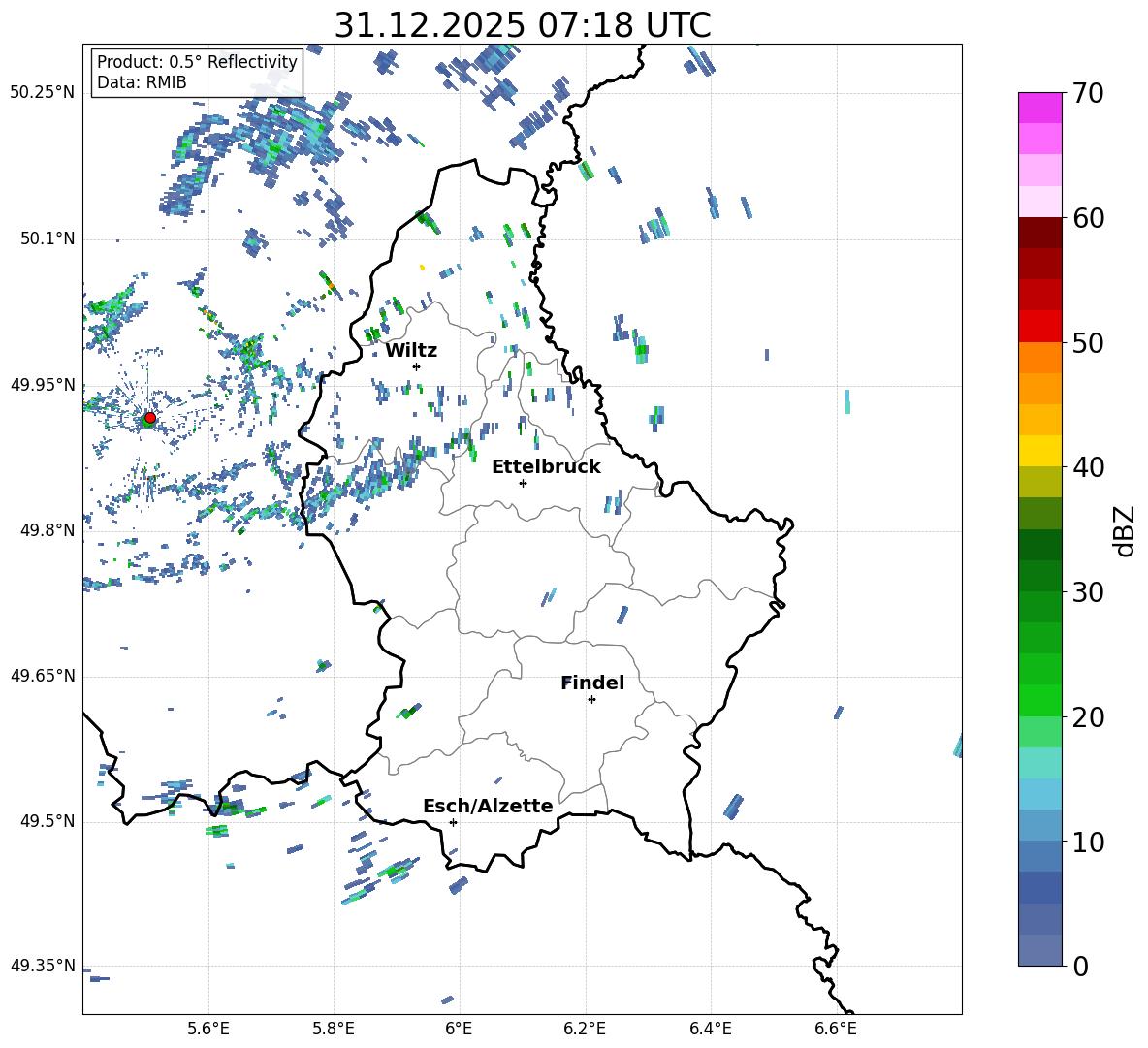The image size is (1148, 1048).
Task: Click the 49.5°N latitude label
Action: coord(48,821)
